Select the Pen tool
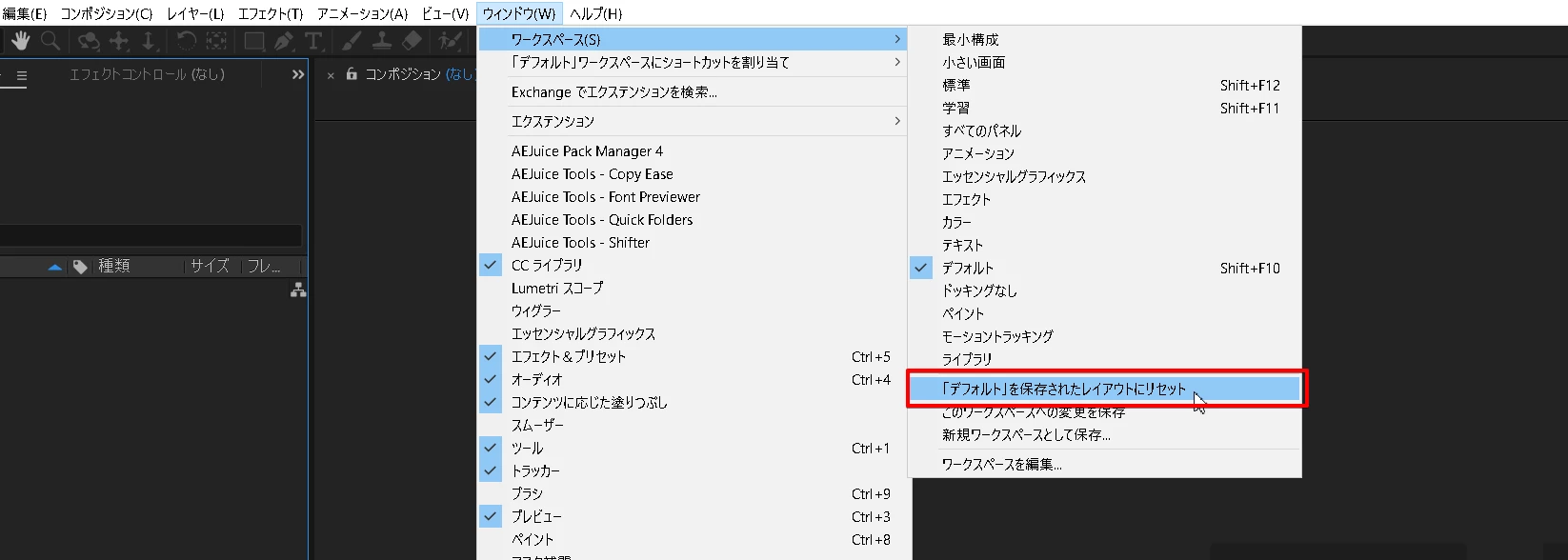 point(284,41)
